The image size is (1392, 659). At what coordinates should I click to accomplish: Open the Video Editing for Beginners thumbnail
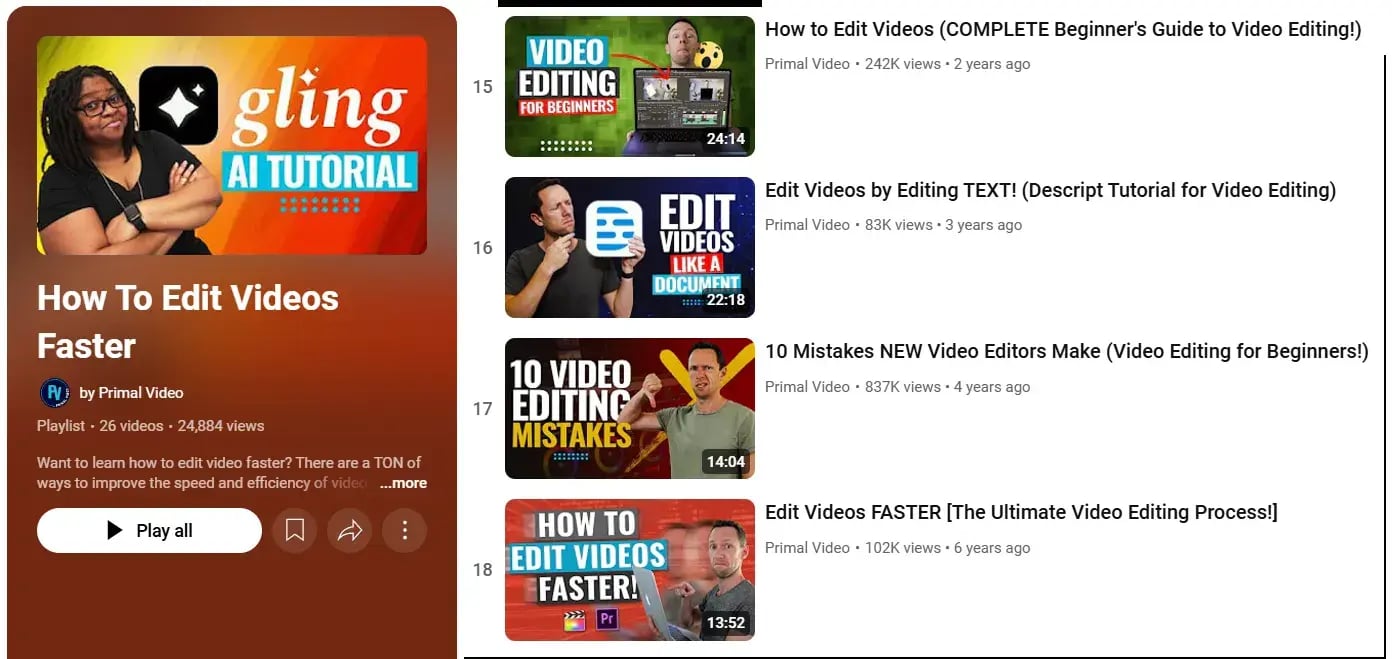(629, 87)
